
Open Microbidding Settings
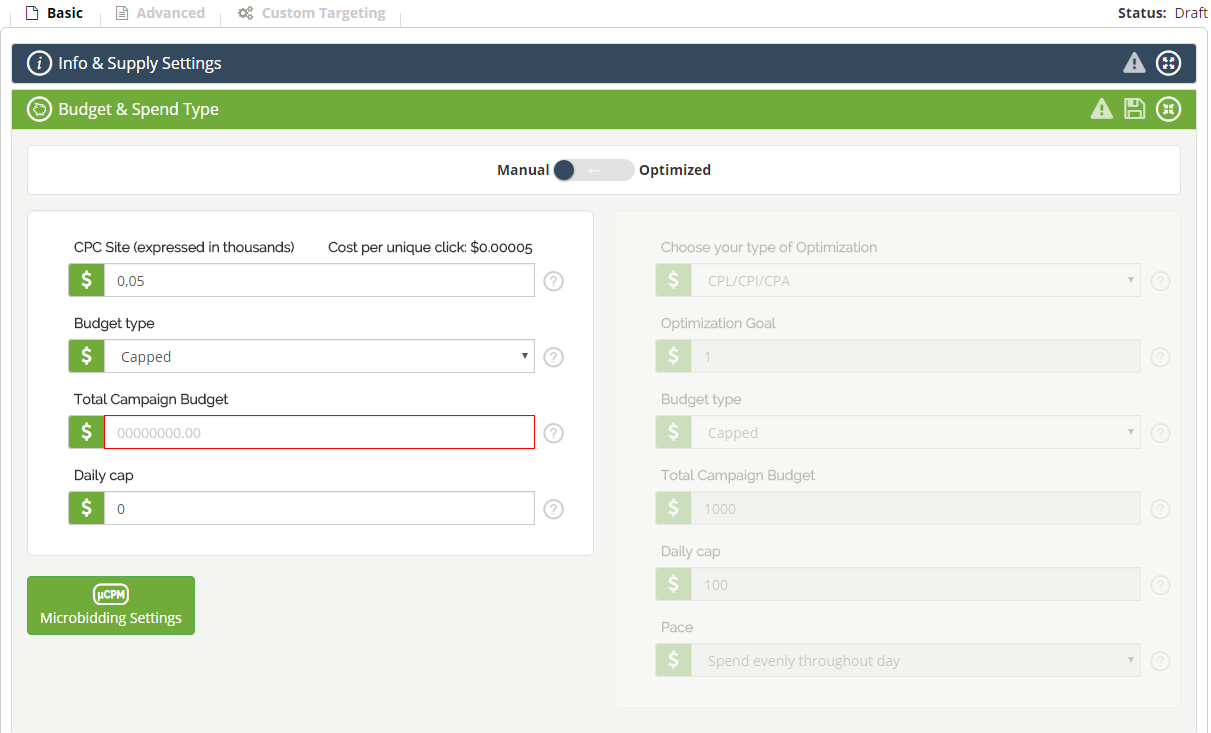point(111,606)
